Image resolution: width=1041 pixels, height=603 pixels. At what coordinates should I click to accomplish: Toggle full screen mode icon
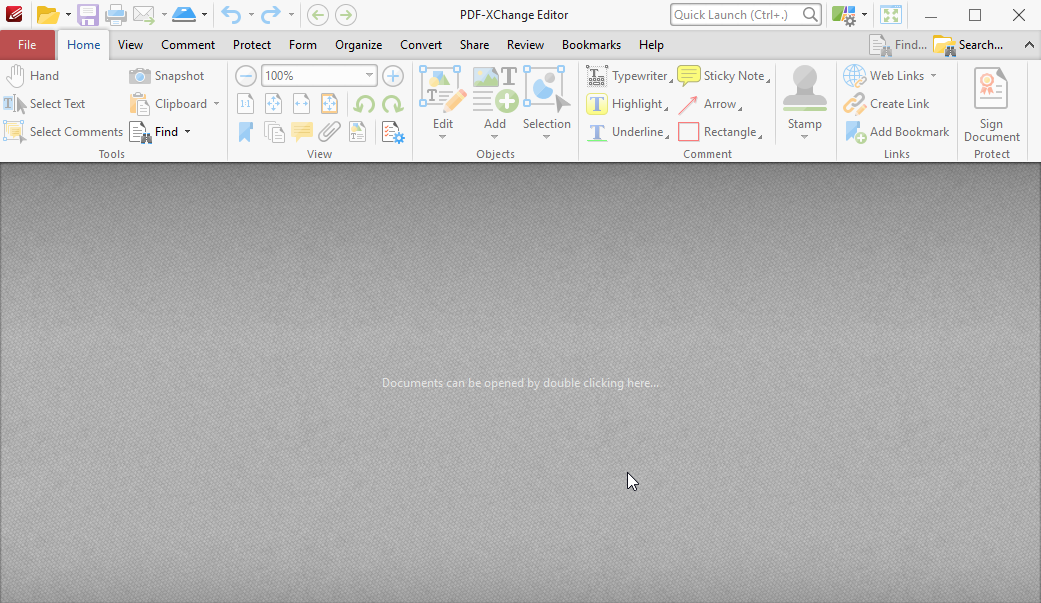(x=891, y=15)
